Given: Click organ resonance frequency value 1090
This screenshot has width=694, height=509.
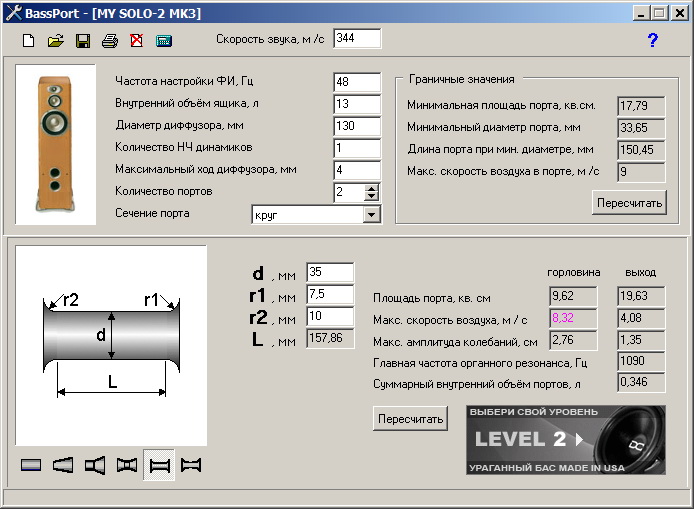Looking at the screenshot, I should point(641,361).
